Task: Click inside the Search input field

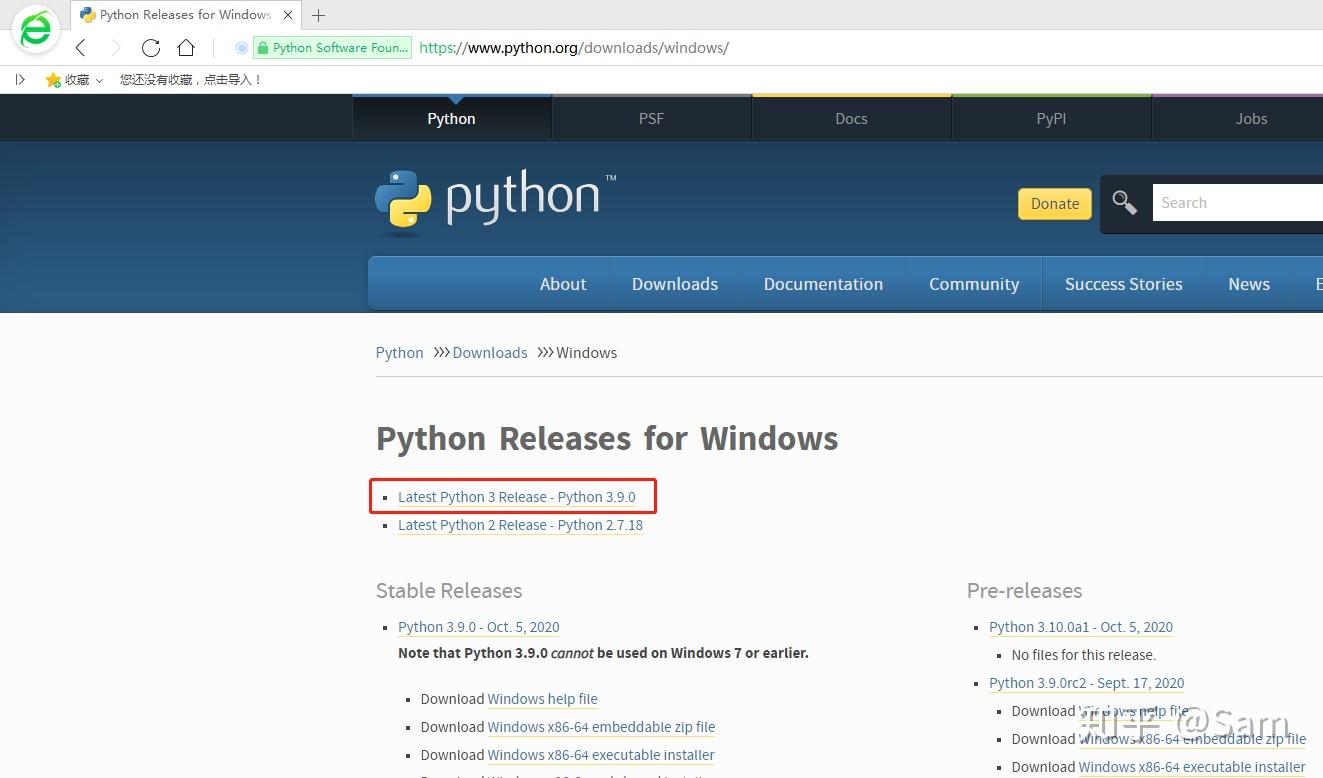Action: pos(1230,202)
